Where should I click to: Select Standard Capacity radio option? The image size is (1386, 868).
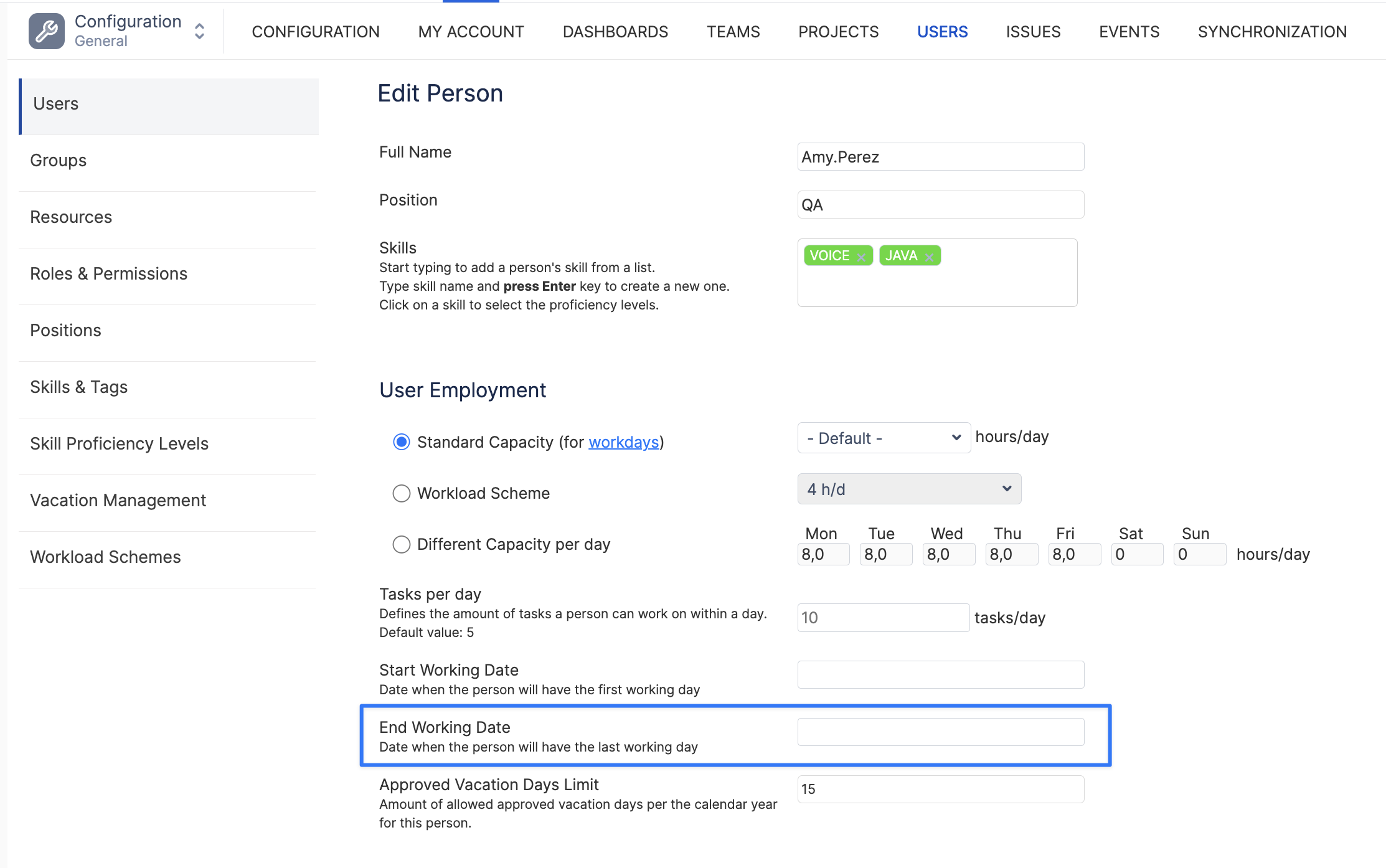[402, 442]
